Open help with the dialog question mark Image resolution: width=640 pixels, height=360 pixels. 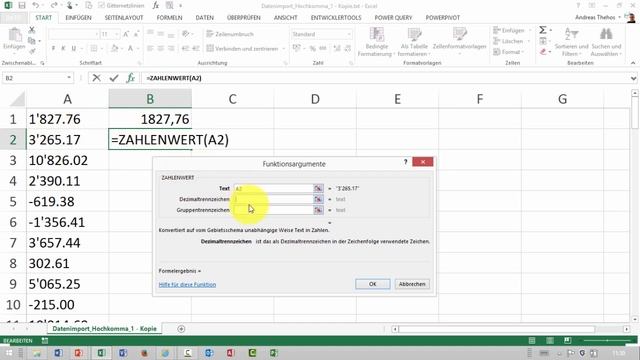(405, 162)
